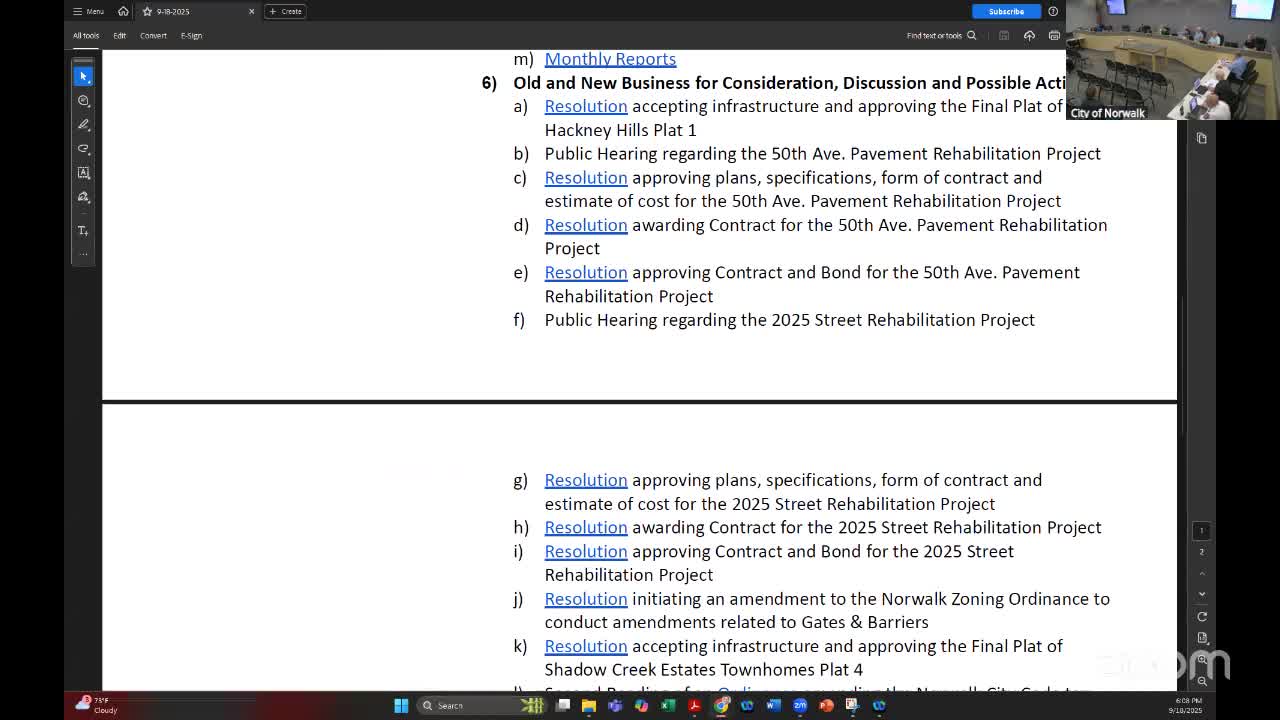The height and width of the screenshot is (720, 1280).
Task: Click the heading 'Old and New Business for Consideration'
Action: [675, 83]
